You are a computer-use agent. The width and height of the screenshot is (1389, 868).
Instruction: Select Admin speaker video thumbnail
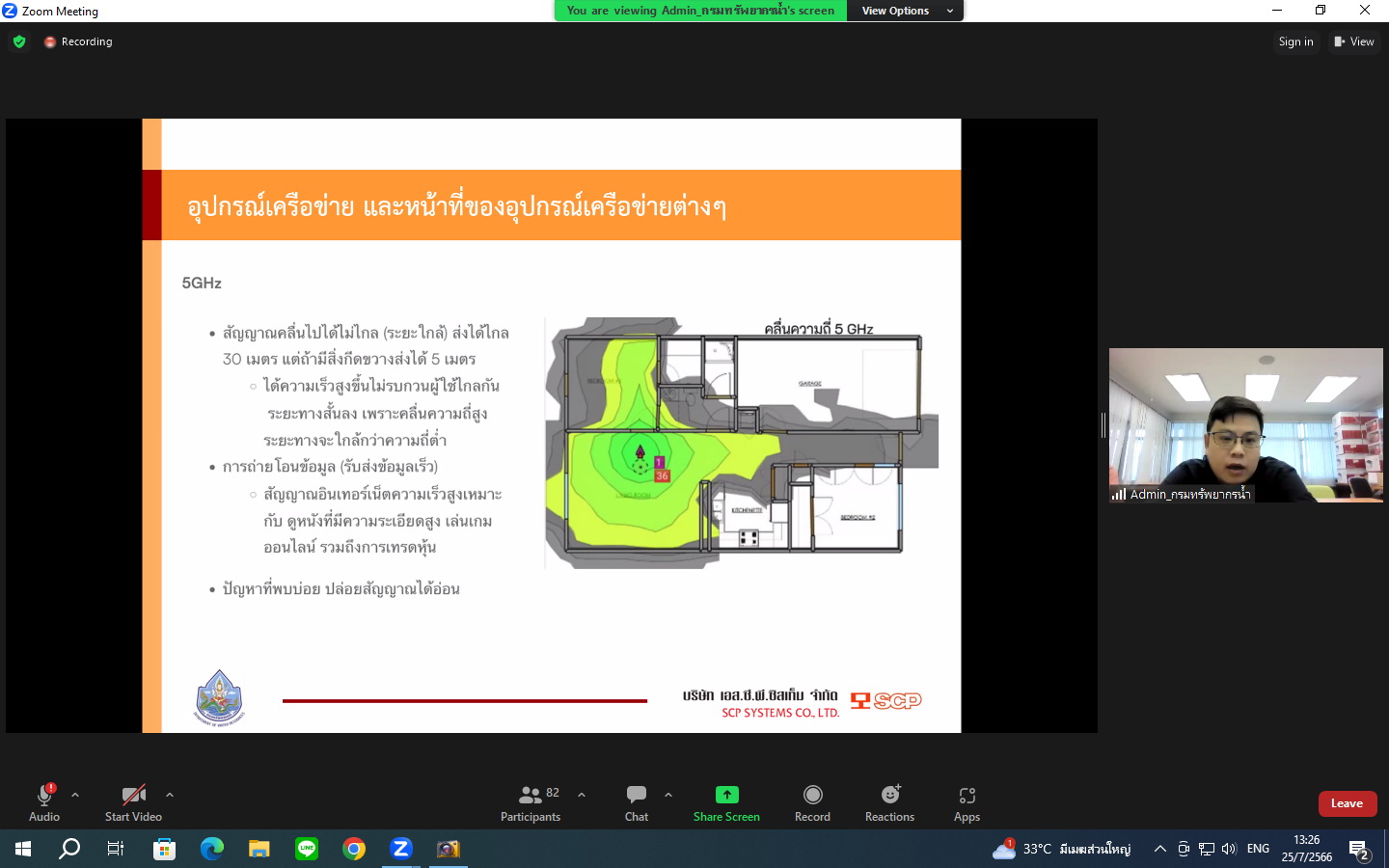pyautogui.click(x=1245, y=425)
